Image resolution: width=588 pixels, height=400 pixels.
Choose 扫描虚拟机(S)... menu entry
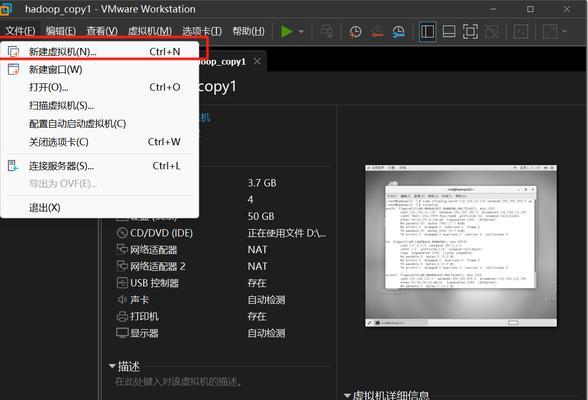[x=100, y=106]
